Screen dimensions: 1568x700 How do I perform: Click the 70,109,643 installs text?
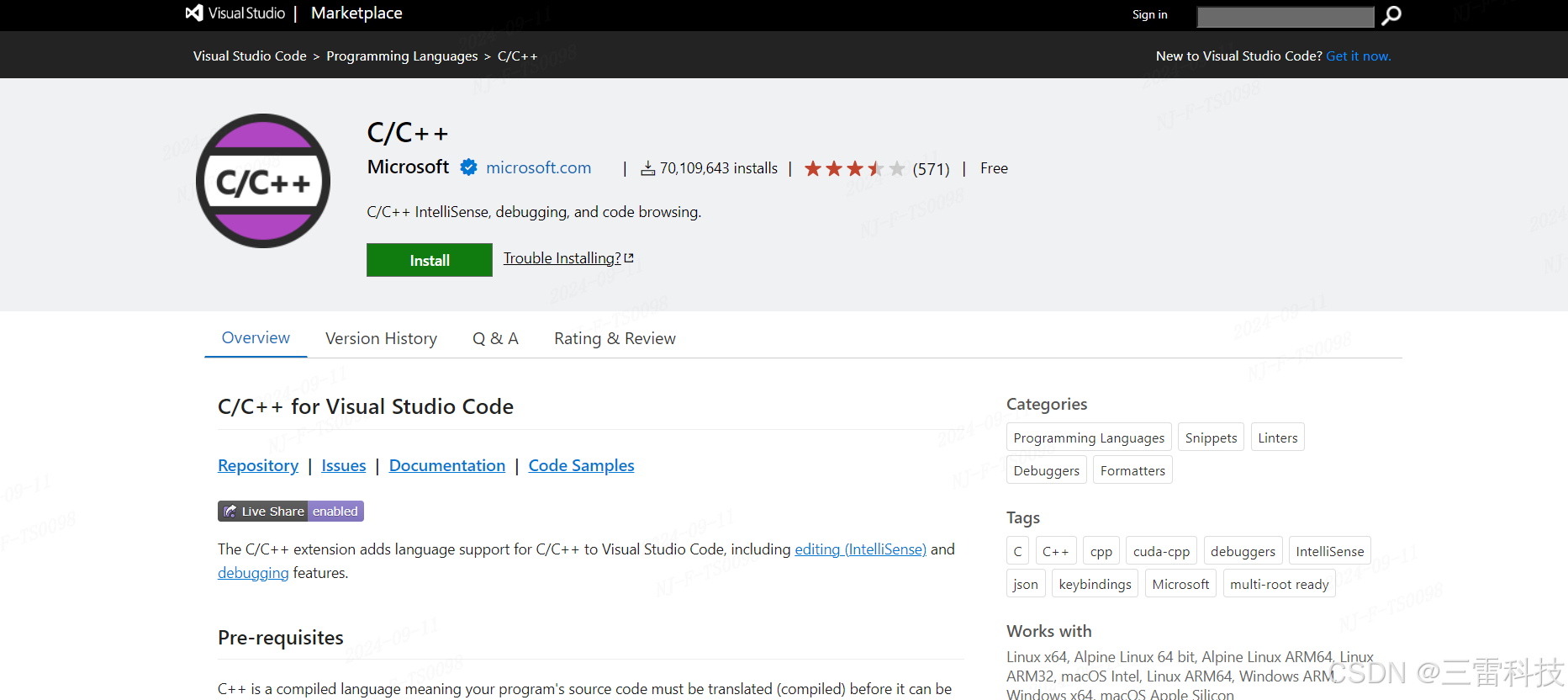click(719, 168)
